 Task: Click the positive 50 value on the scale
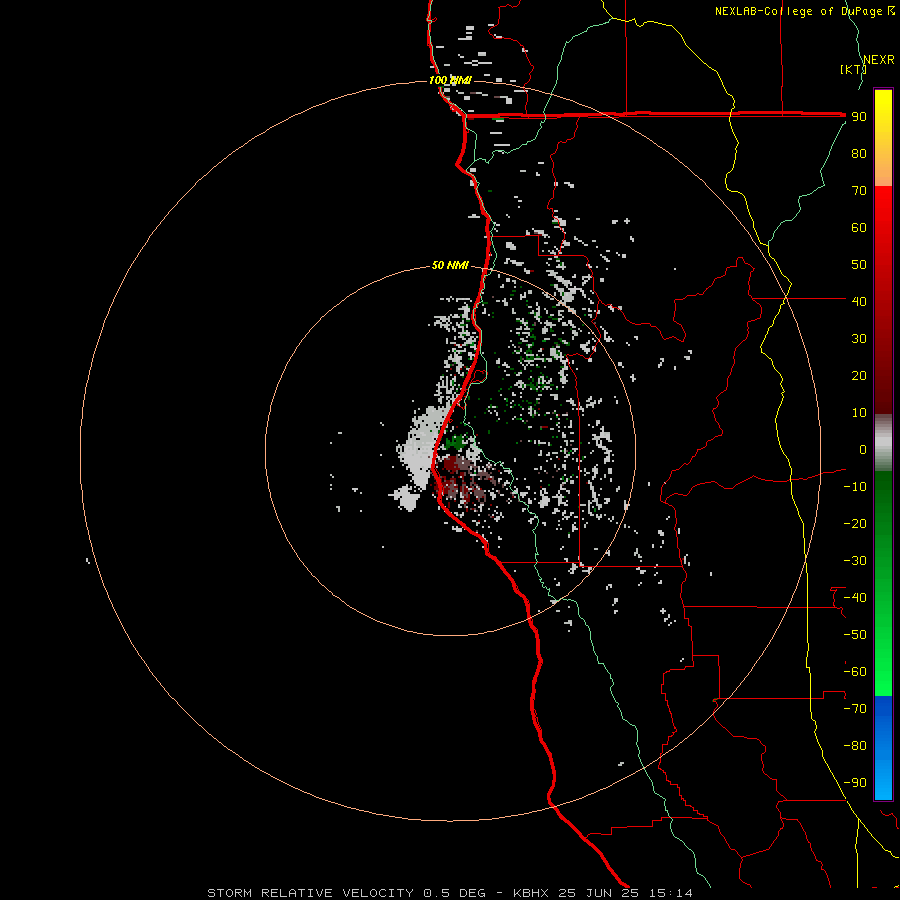click(x=859, y=265)
